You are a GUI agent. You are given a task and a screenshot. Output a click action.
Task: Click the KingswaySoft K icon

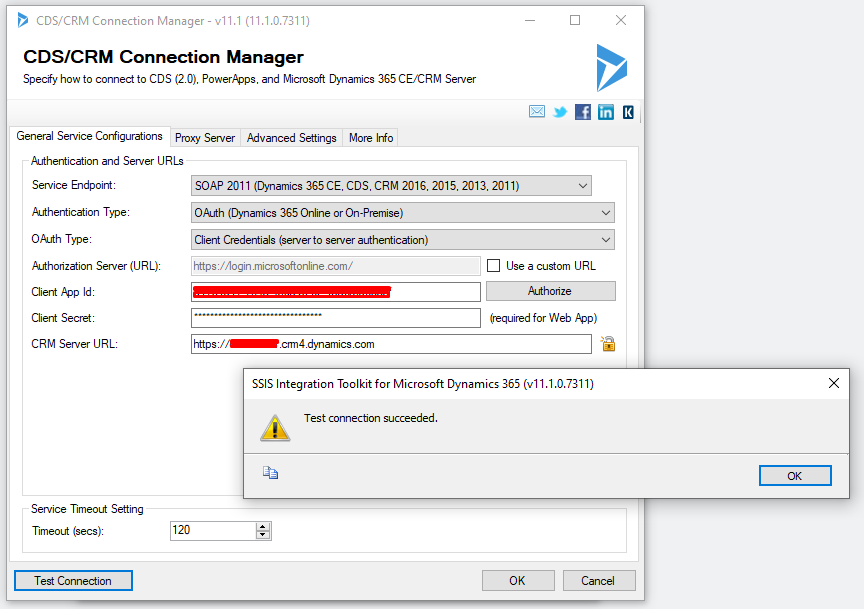(628, 112)
